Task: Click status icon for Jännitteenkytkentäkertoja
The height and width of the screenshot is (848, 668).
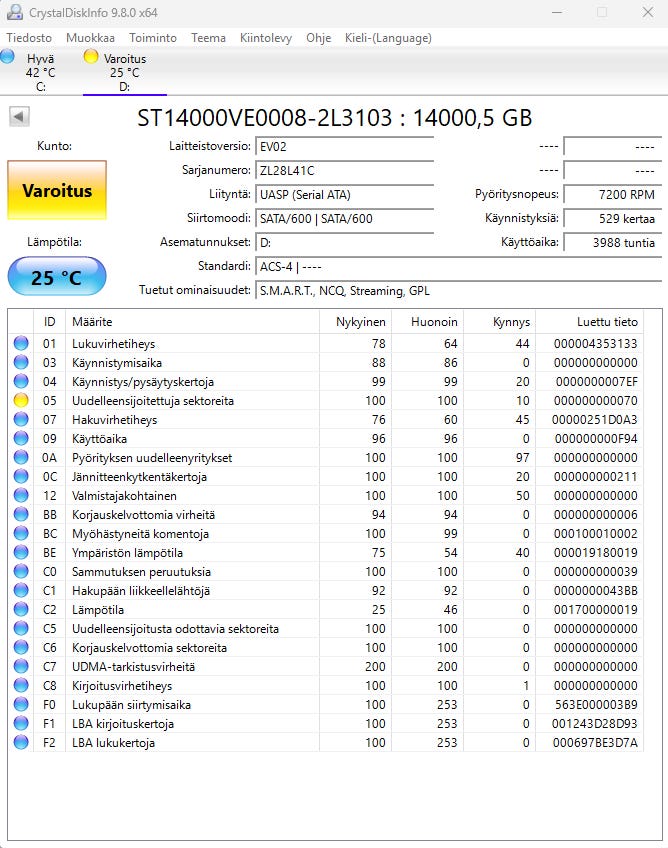Action: 21,476
